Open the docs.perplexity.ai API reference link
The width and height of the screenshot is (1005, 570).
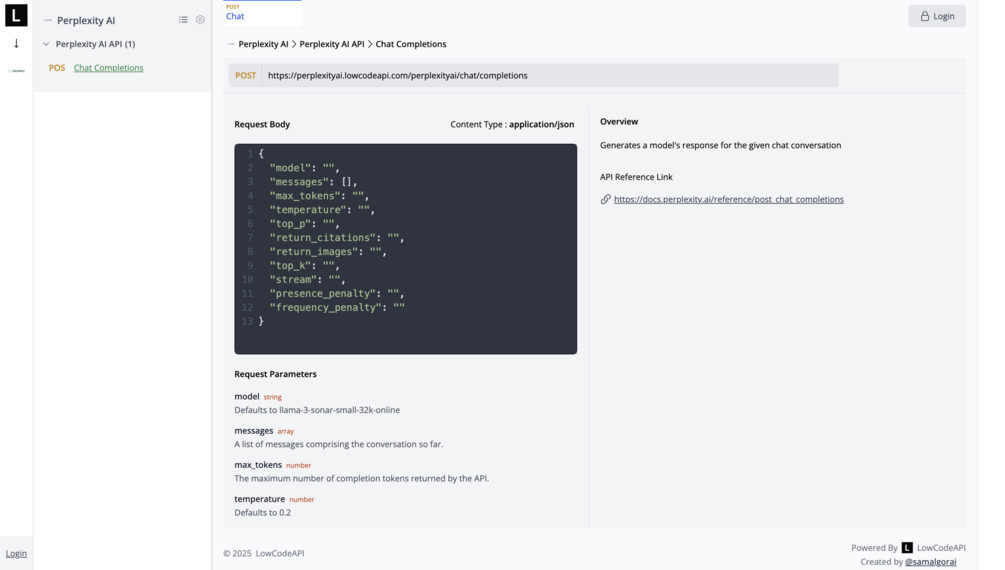point(728,199)
